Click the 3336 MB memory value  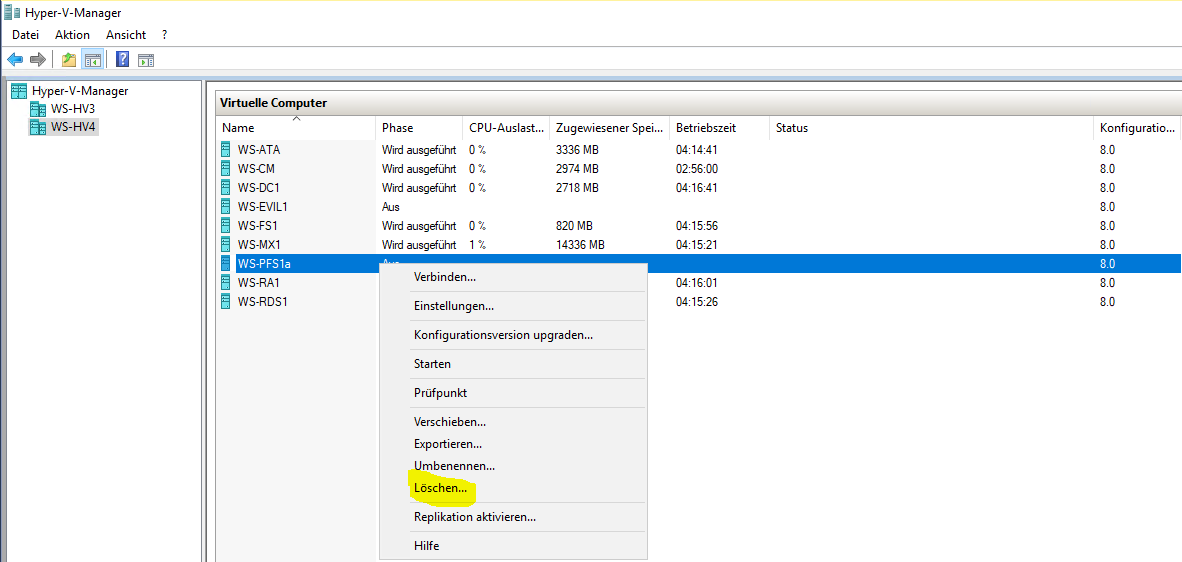(x=577, y=149)
